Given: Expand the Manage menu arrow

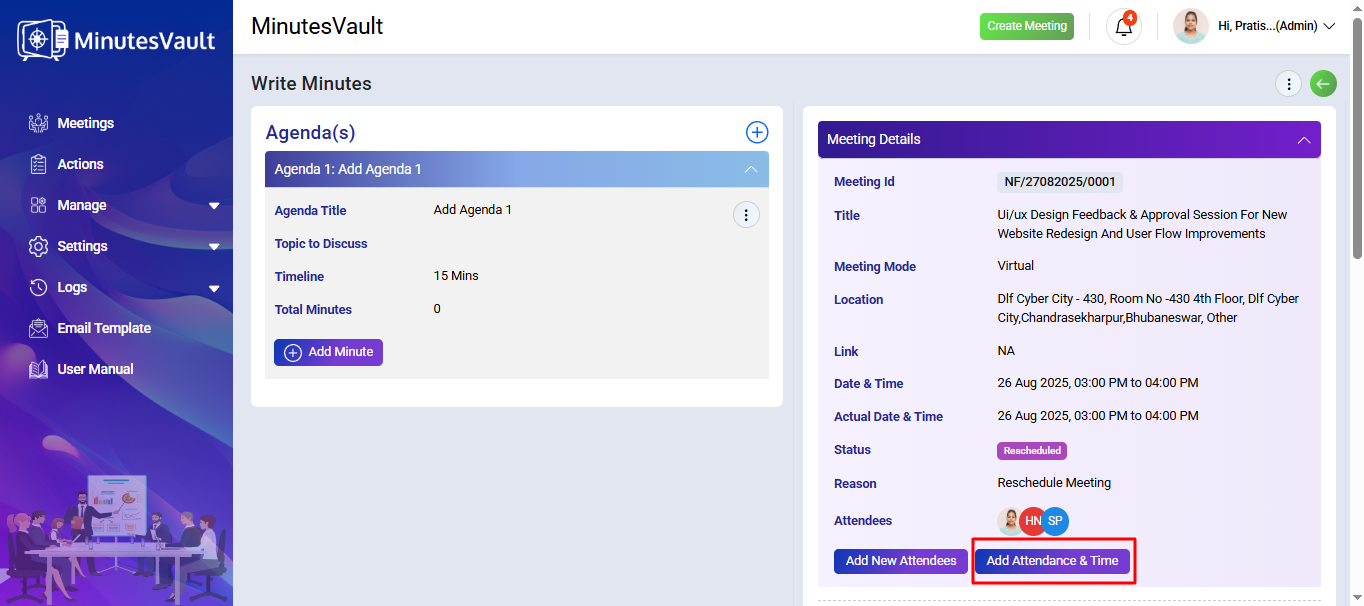Looking at the screenshot, I should pos(214,206).
